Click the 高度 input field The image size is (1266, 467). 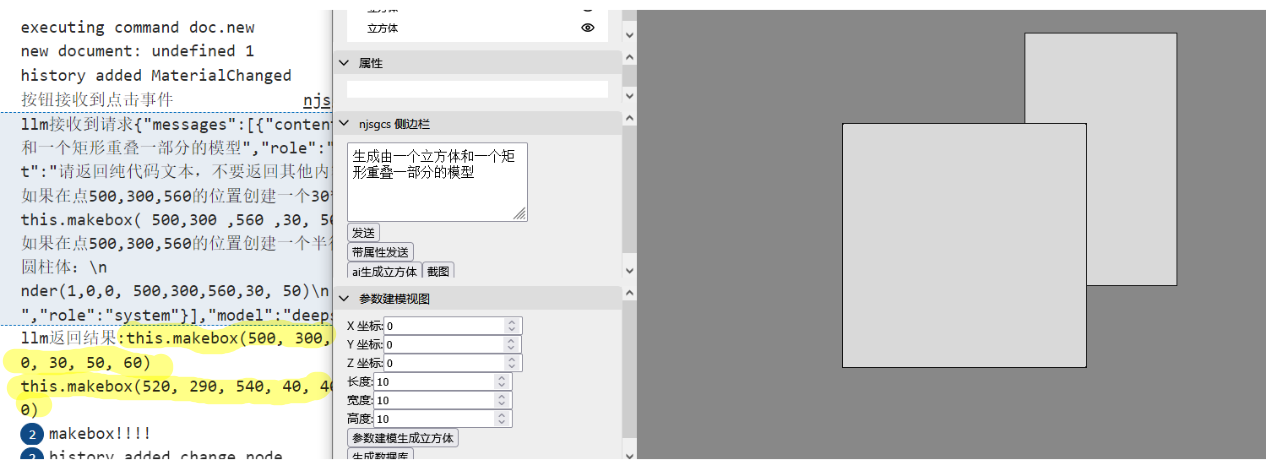pos(442,419)
